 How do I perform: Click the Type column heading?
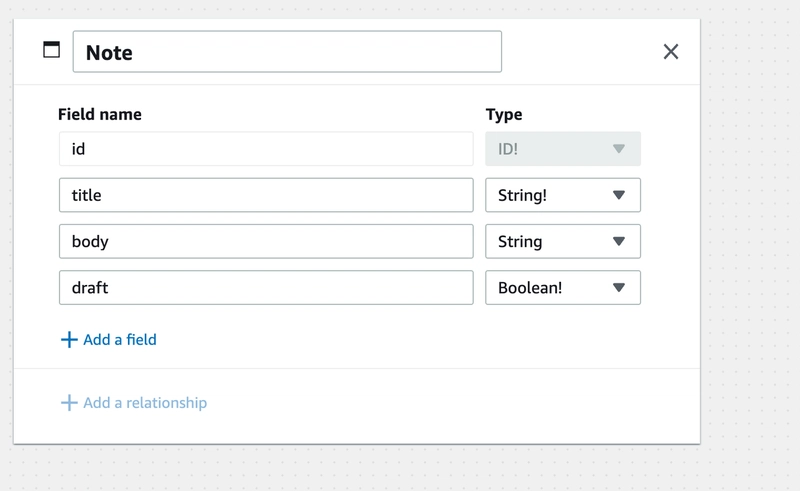pos(504,114)
